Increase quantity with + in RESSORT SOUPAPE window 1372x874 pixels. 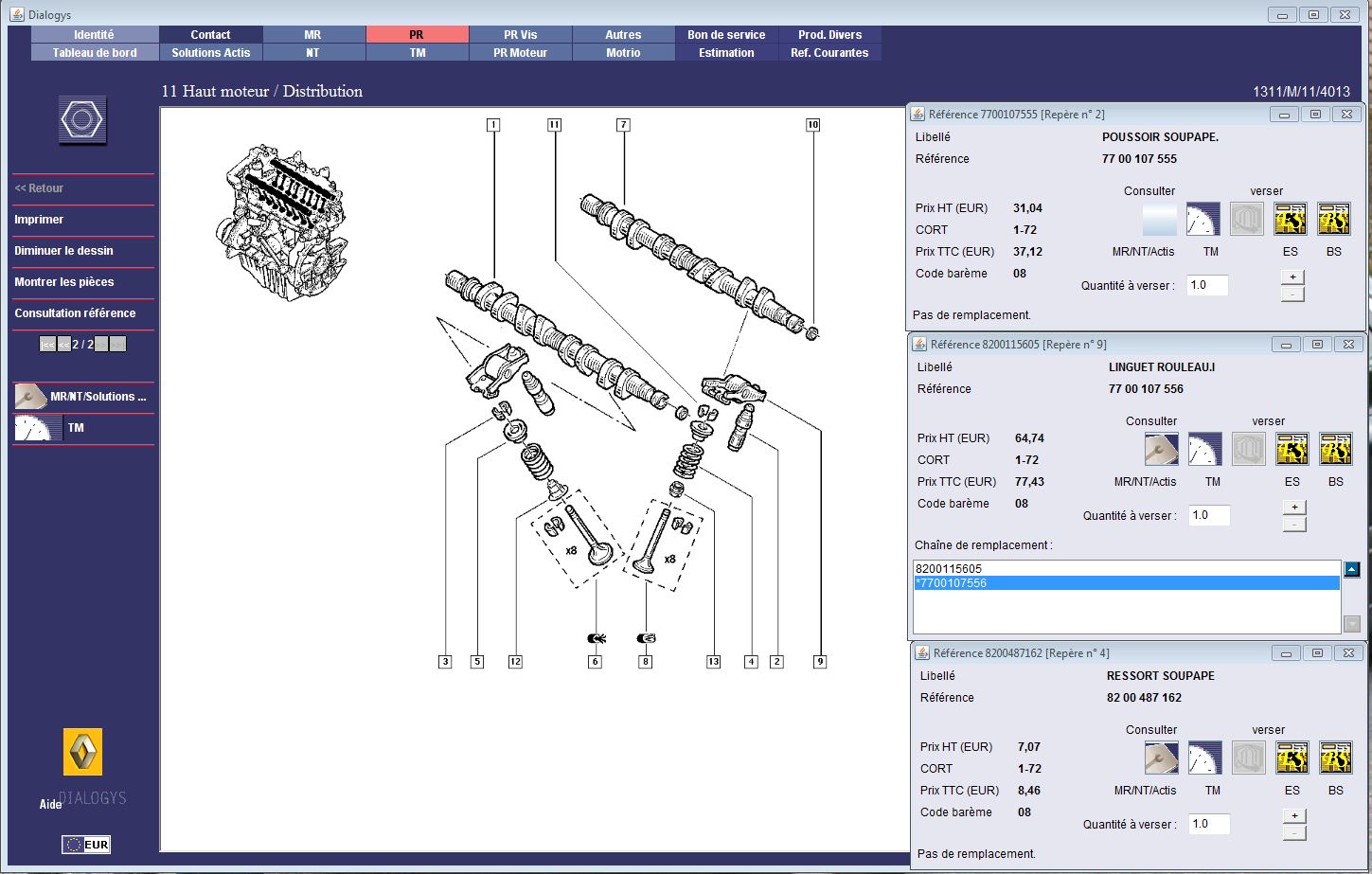[x=1294, y=815]
